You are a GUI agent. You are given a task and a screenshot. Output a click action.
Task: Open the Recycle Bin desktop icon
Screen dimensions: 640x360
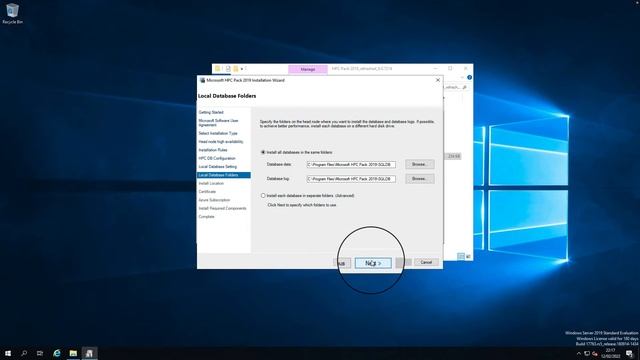(12, 13)
